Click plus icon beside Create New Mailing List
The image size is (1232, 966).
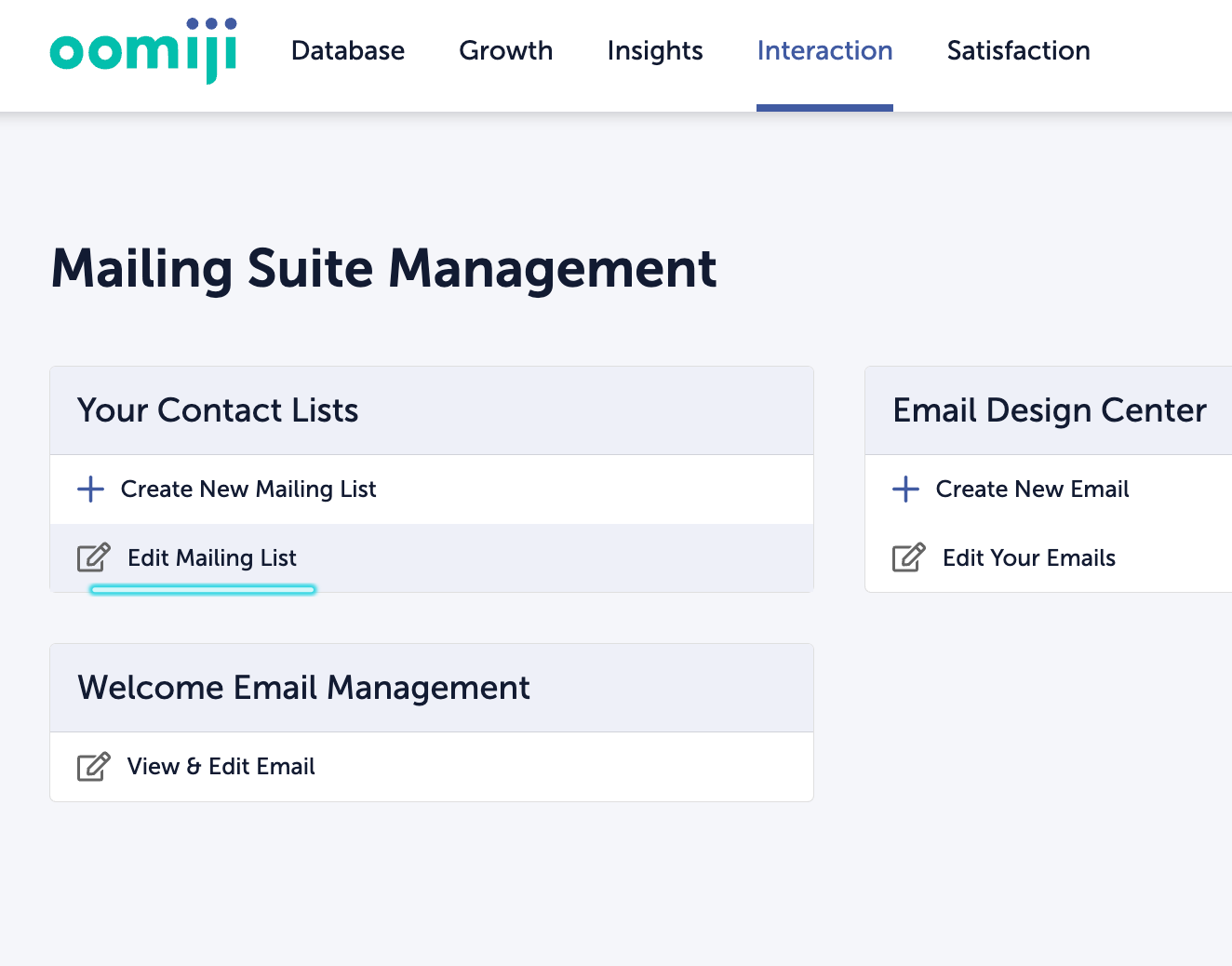click(x=90, y=489)
